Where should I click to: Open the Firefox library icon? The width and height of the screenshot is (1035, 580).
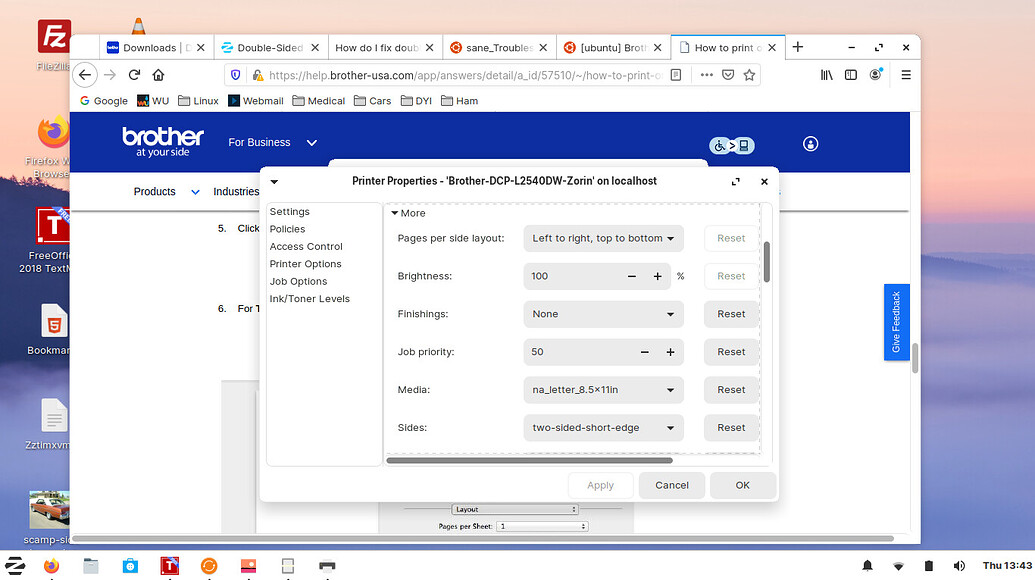point(827,75)
